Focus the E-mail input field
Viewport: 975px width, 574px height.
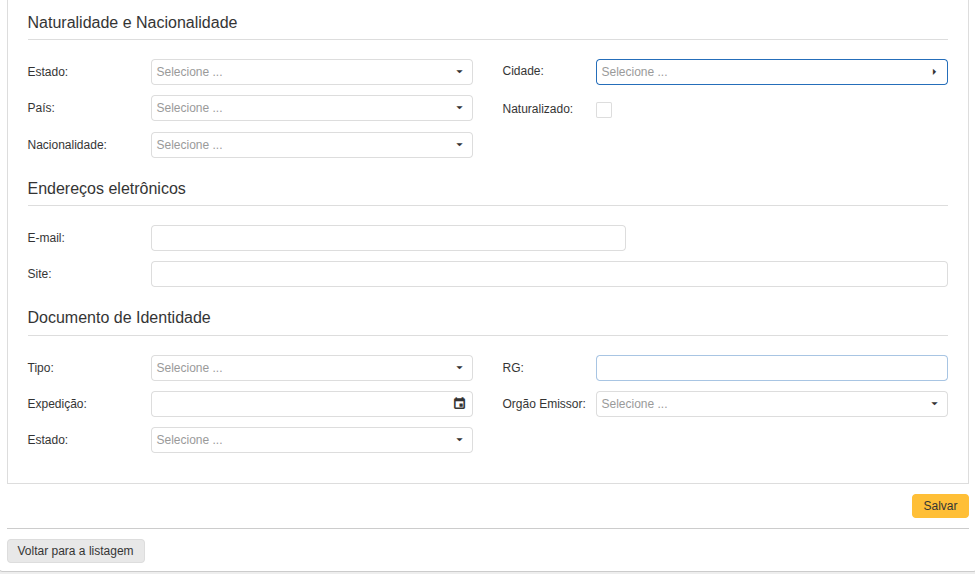click(x=388, y=238)
